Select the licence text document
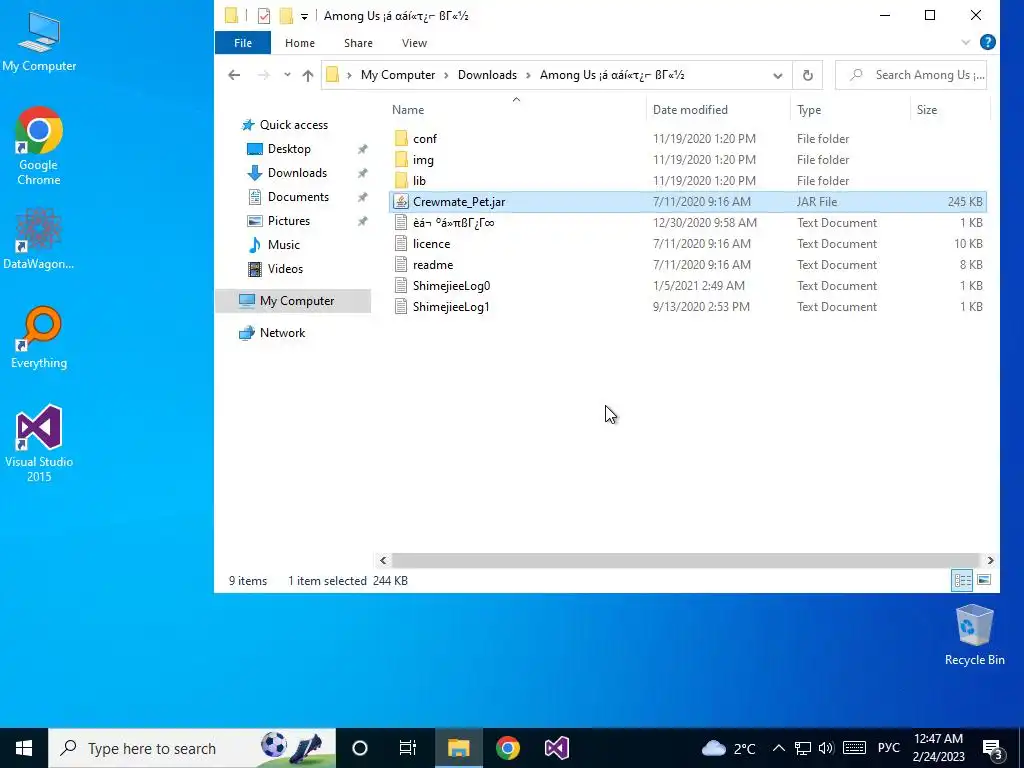This screenshot has width=1024, height=768. pos(687,244)
